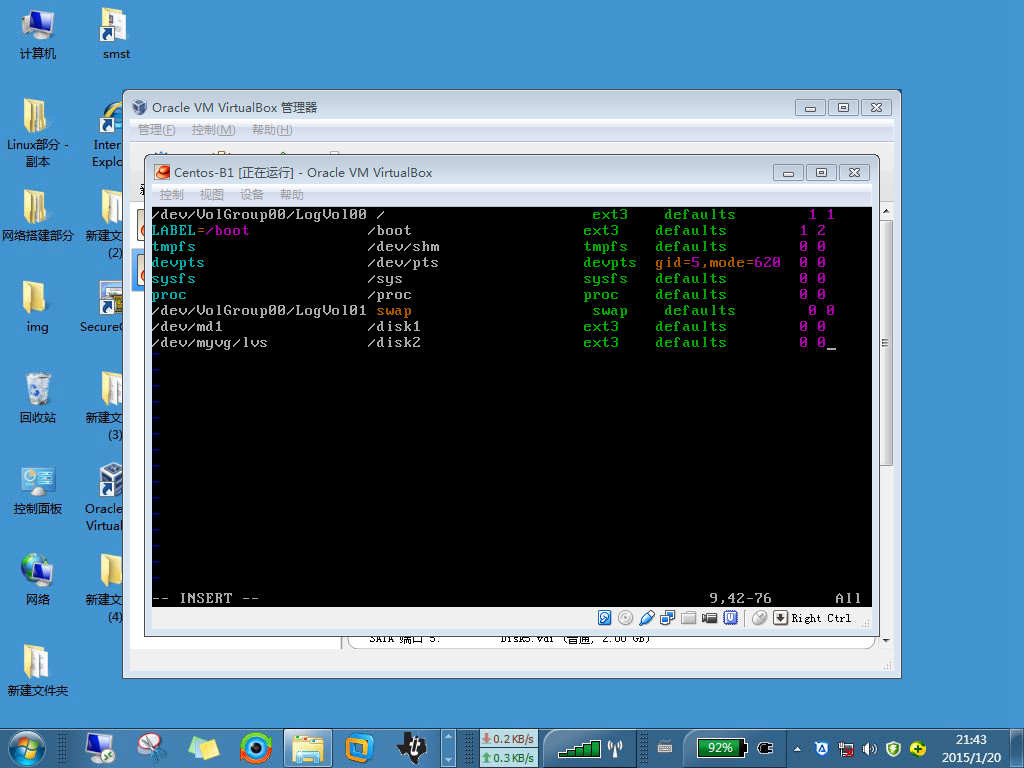Screen dimensions: 1024x768
Task: Open the img folder on the desktop
Action: point(37,307)
